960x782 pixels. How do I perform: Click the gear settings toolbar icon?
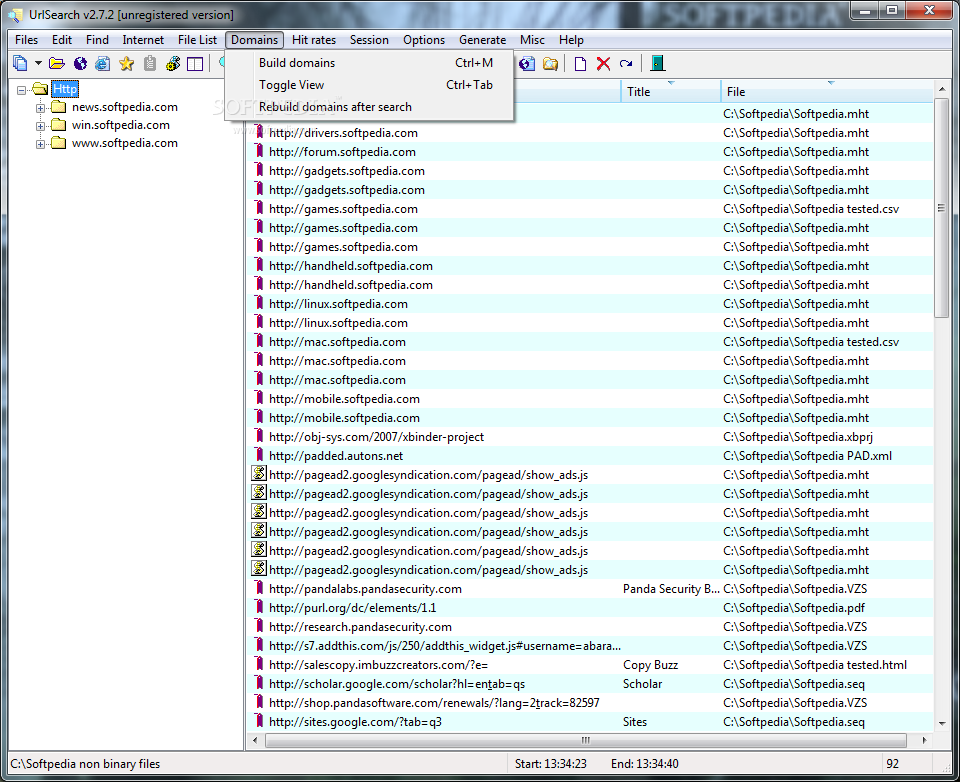click(173, 63)
